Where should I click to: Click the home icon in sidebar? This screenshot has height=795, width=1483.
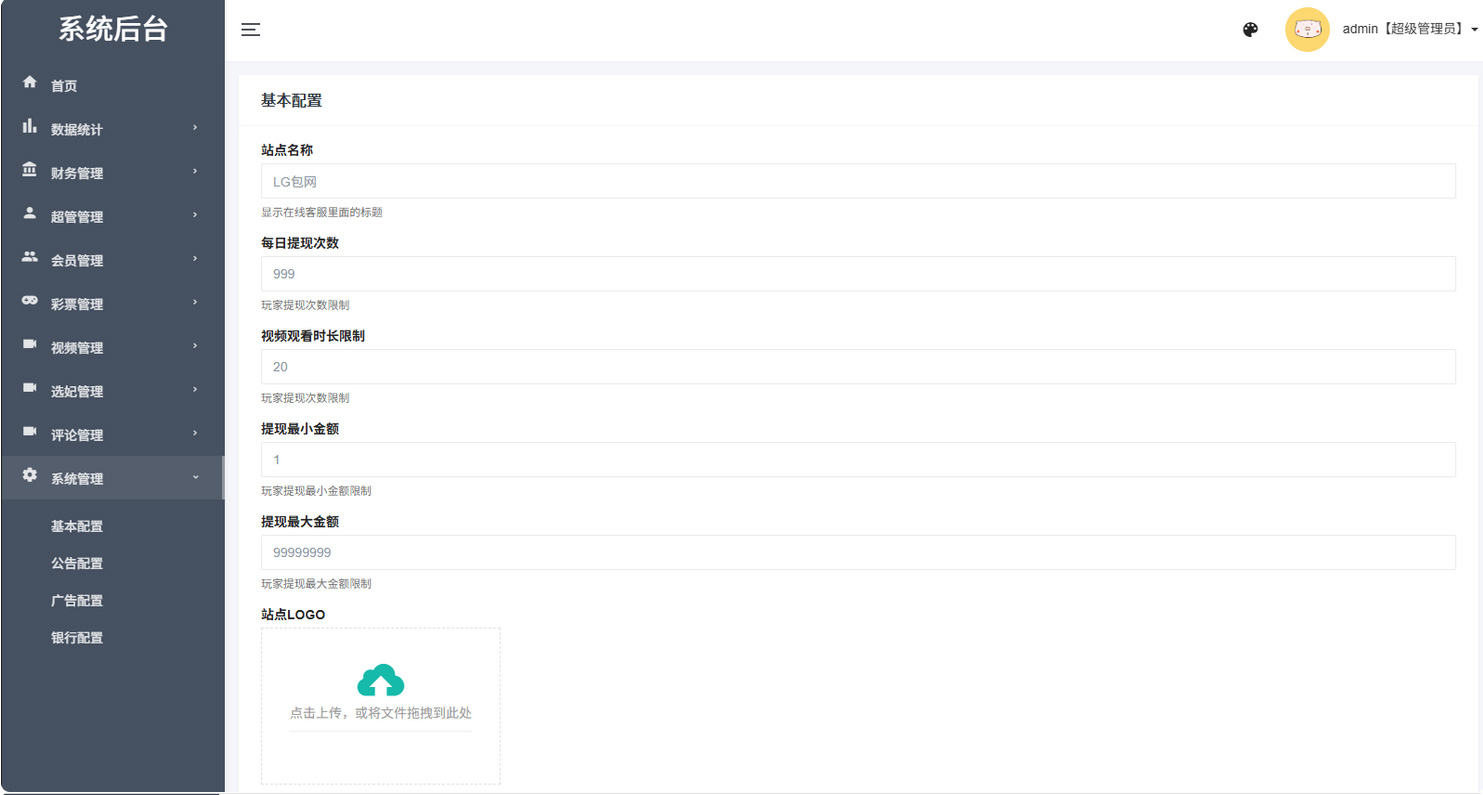30,82
